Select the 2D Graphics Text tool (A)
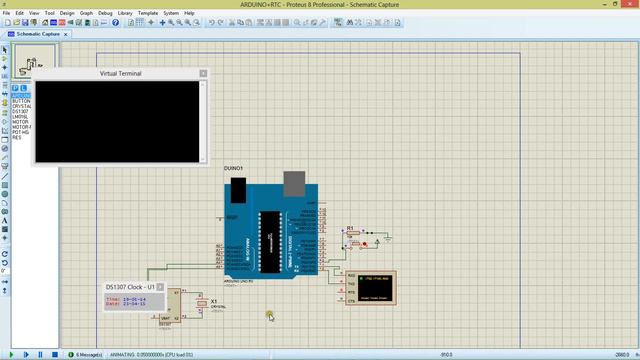 coord(5,220)
